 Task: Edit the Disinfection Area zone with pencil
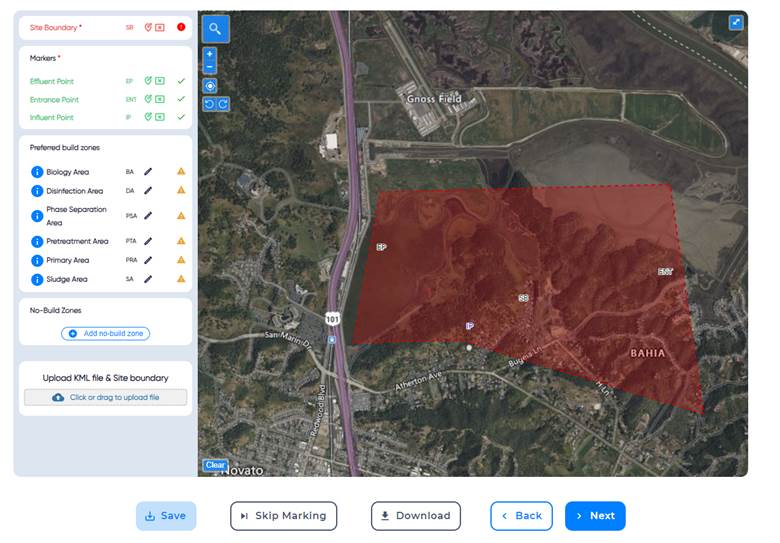(x=148, y=190)
